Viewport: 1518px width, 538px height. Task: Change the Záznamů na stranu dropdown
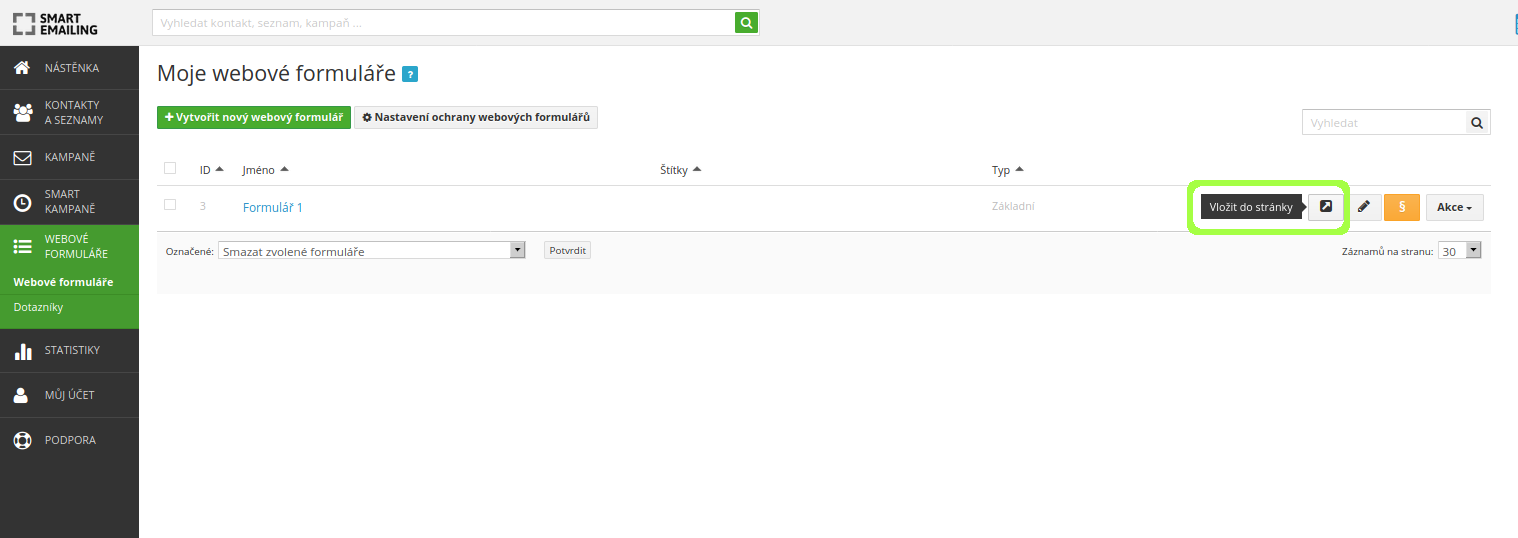(x=1459, y=250)
